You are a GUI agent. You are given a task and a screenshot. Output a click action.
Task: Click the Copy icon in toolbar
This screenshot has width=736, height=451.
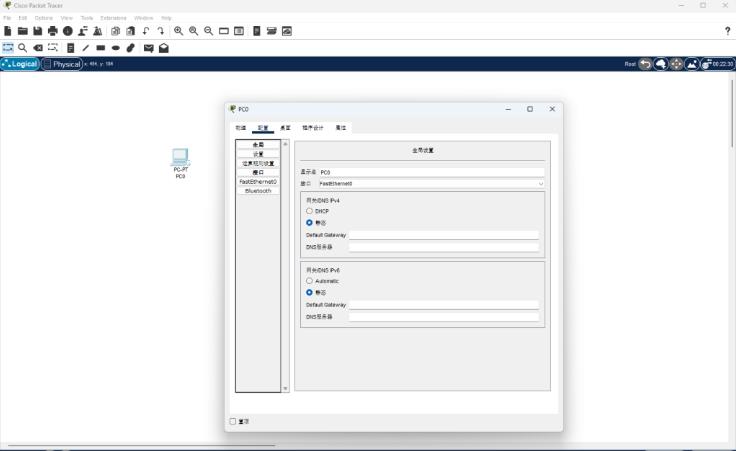pos(115,31)
